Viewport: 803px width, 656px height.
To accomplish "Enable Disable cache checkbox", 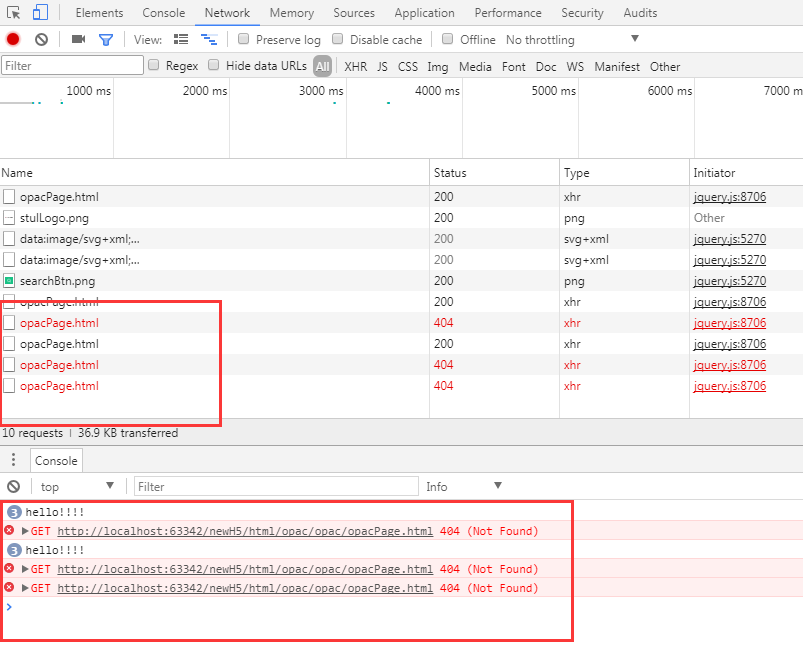I will pos(337,39).
